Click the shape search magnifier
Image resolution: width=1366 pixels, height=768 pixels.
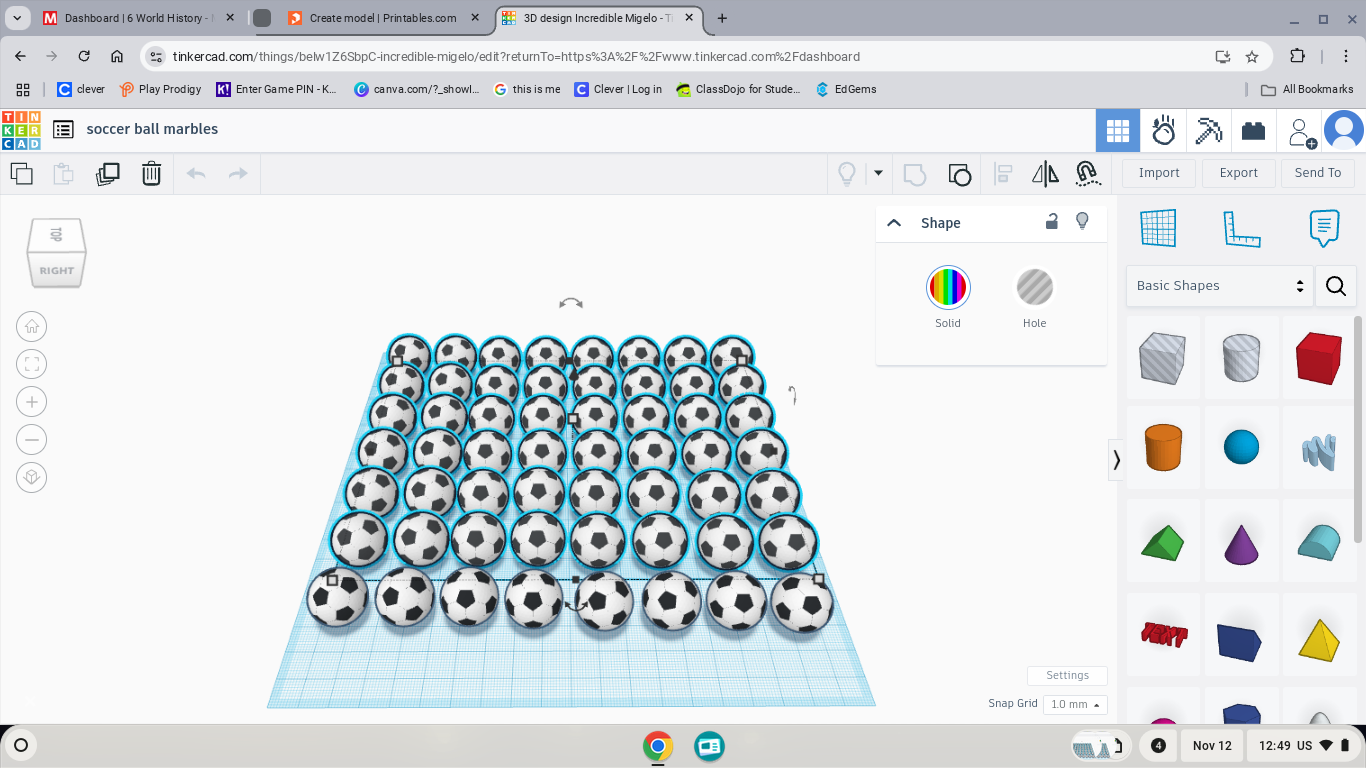(x=1336, y=287)
